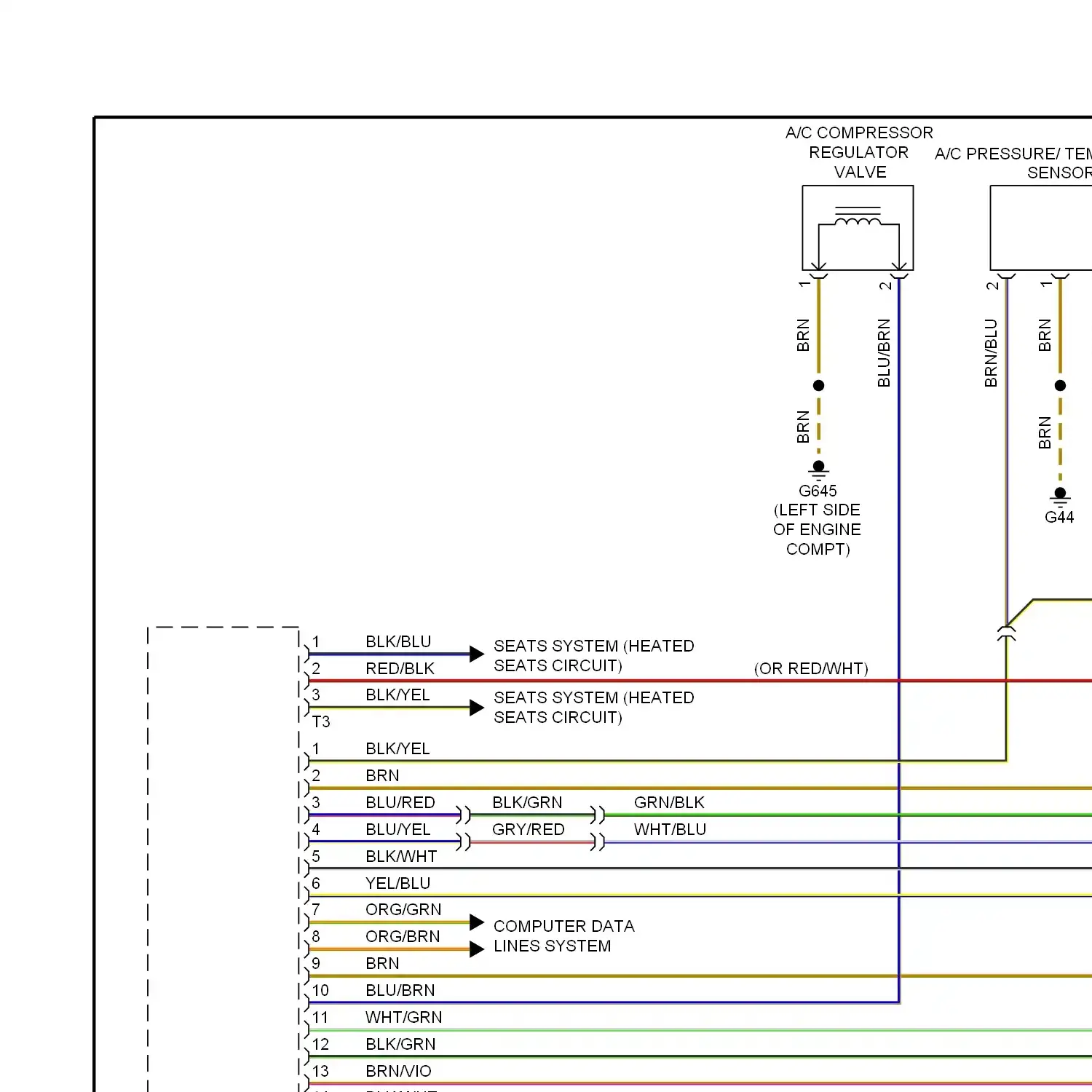1092x1092 pixels.
Task: Select the BLU/RED wire label
Action: (x=400, y=802)
